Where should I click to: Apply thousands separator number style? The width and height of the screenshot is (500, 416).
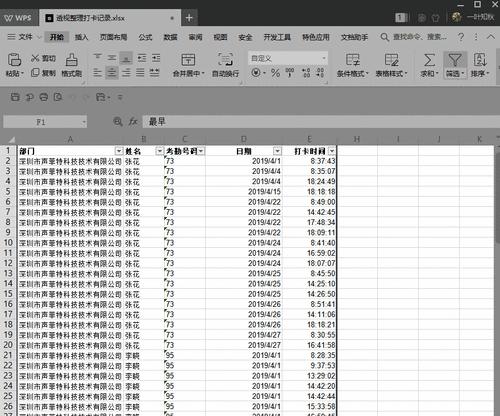290,73
